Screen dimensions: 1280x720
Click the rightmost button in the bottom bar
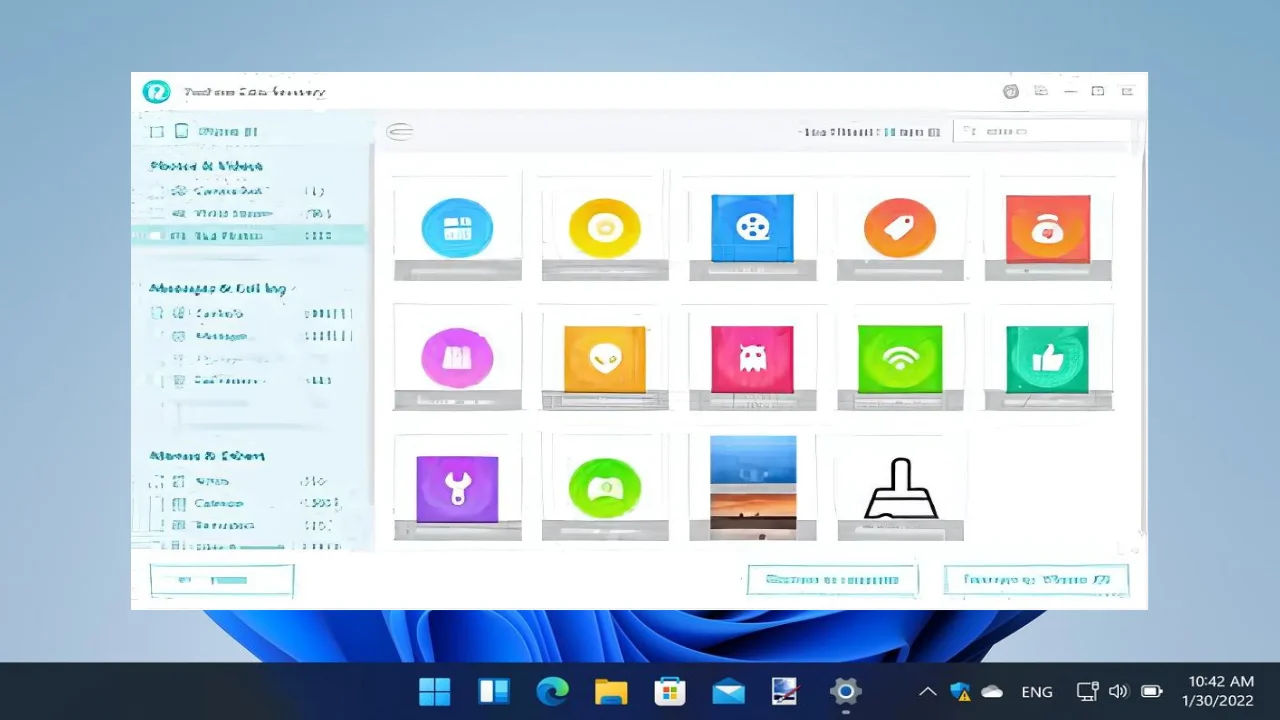(x=1036, y=580)
